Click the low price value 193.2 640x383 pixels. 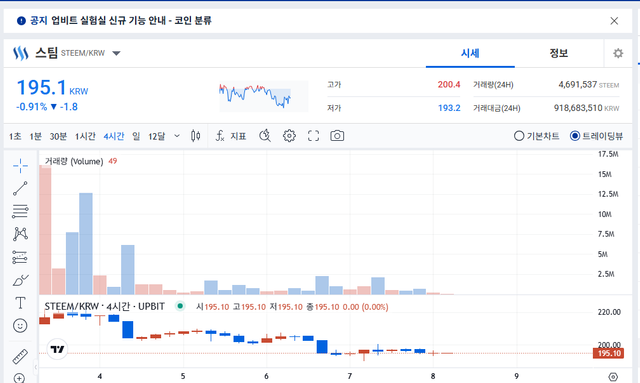tap(449, 108)
